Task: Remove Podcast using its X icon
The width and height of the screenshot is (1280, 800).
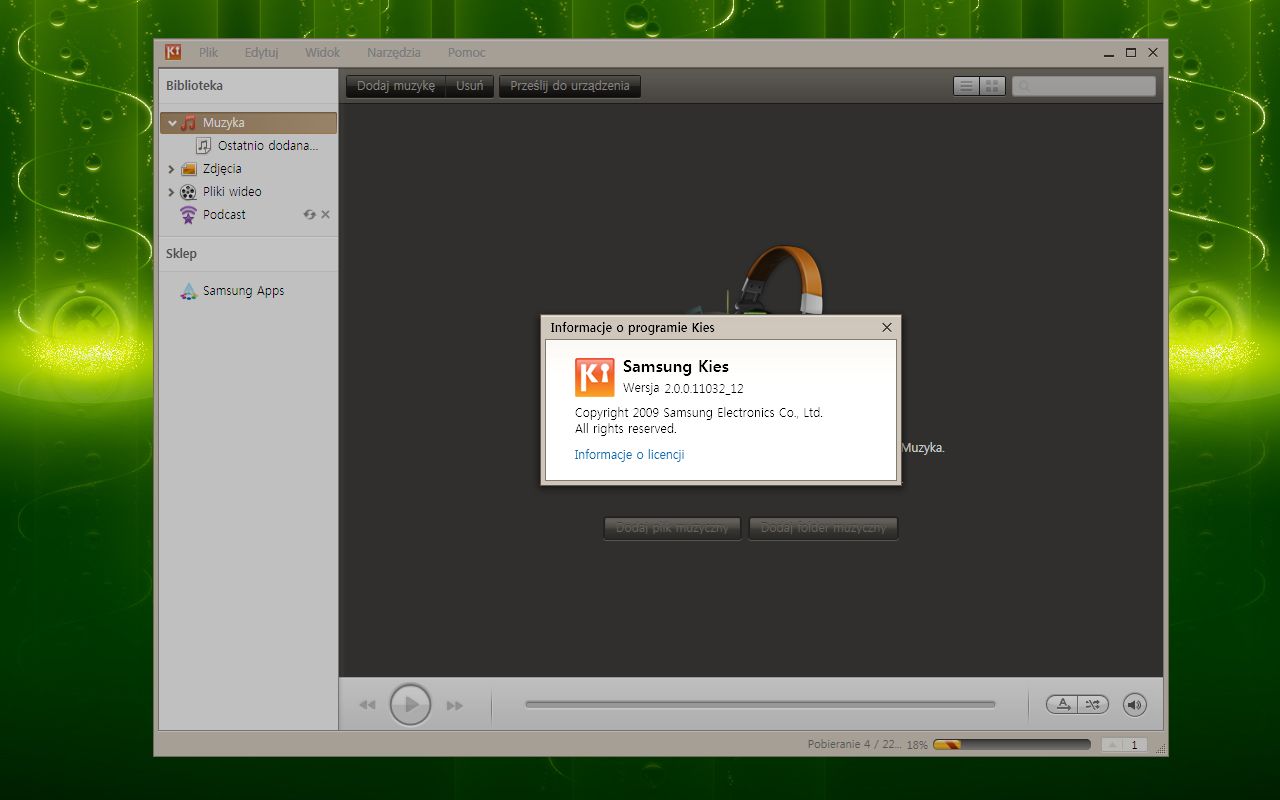Action: (x=325, y=215)
